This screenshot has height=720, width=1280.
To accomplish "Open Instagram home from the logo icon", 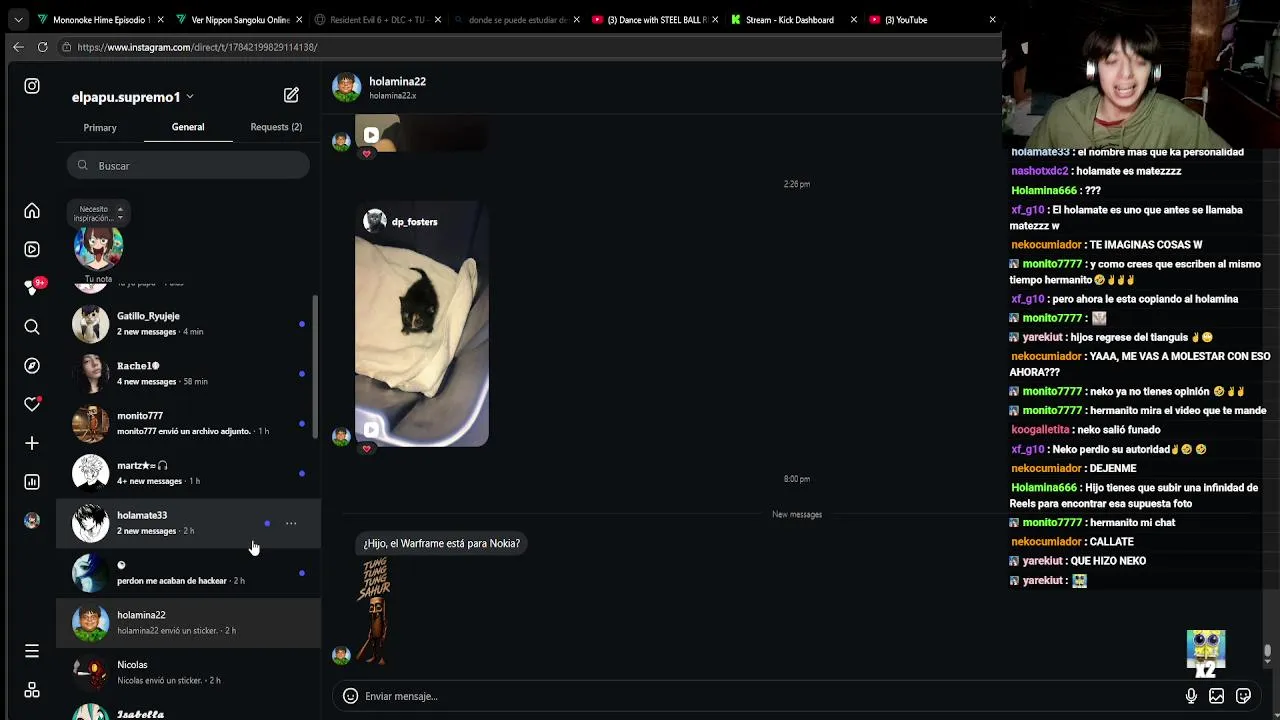I will click(32, 86).
